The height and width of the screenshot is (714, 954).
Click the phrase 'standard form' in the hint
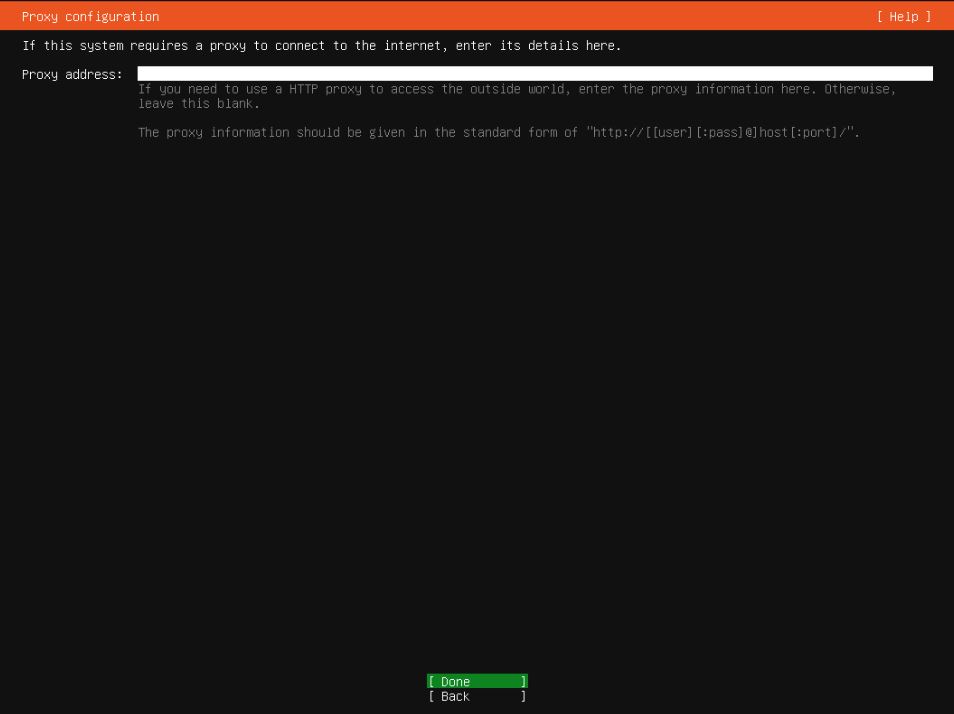pyautogui.click(x=509, y=133)
